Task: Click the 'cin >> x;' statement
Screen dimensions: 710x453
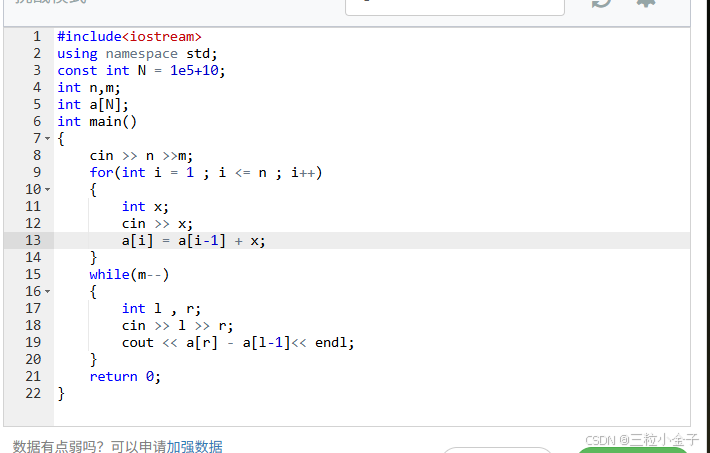Action: tap(157, 224)
